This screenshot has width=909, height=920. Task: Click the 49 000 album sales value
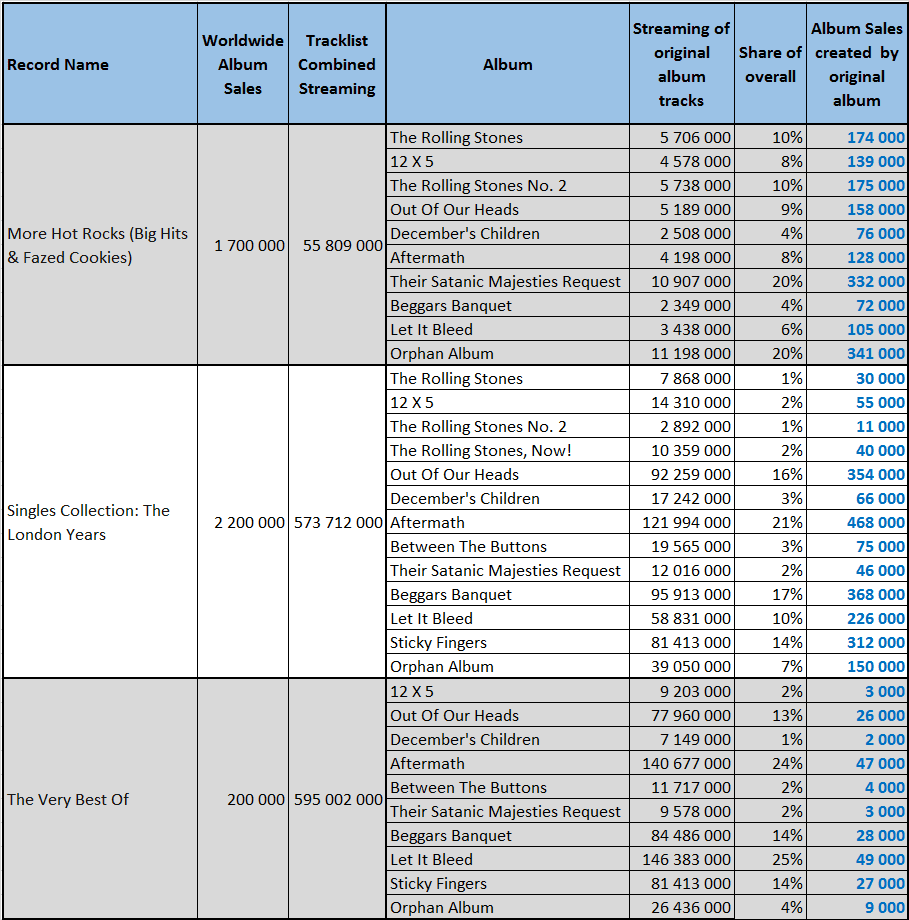(x=880, y=860)
